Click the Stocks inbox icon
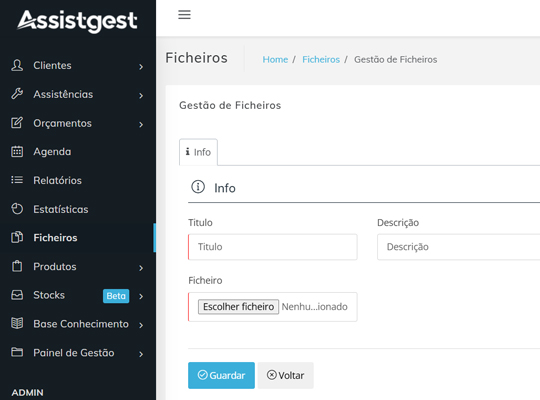 click(x=17, y=295)
